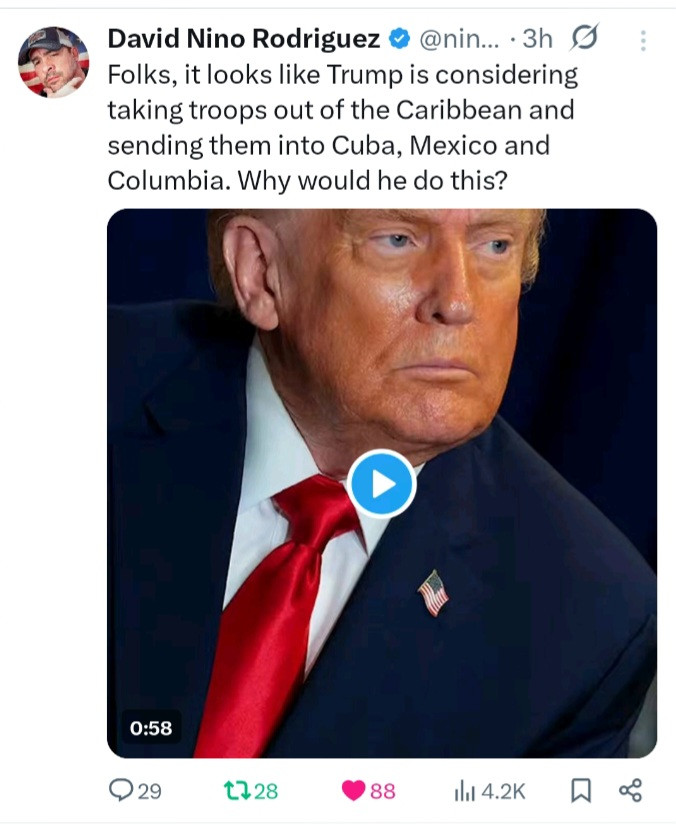Image resolution: width=676 pixels, height=825 pixels.
Task: Open the three-dot more options menu
Action: [x=643, y=41]
